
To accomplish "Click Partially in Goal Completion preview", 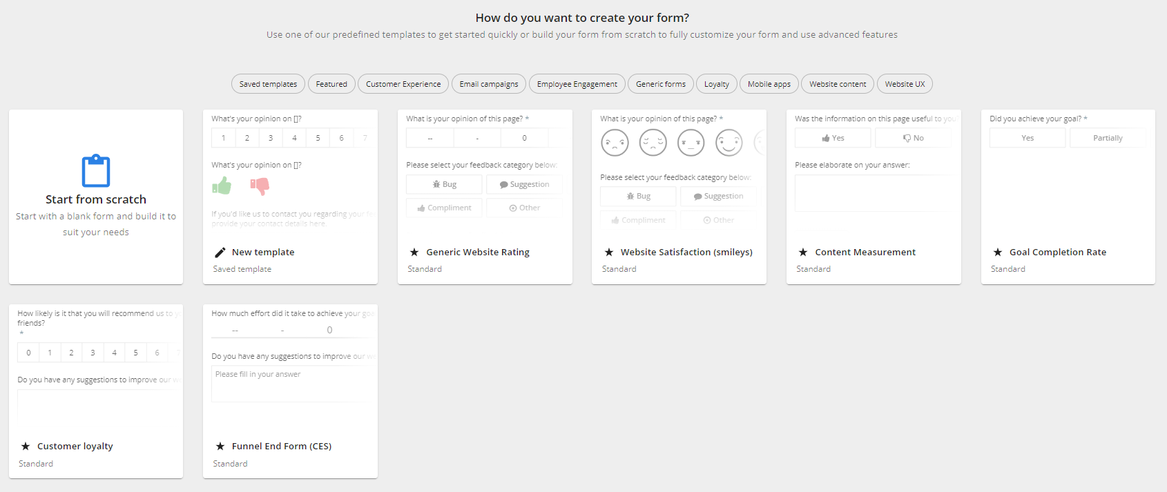I will click(1107, 138).
